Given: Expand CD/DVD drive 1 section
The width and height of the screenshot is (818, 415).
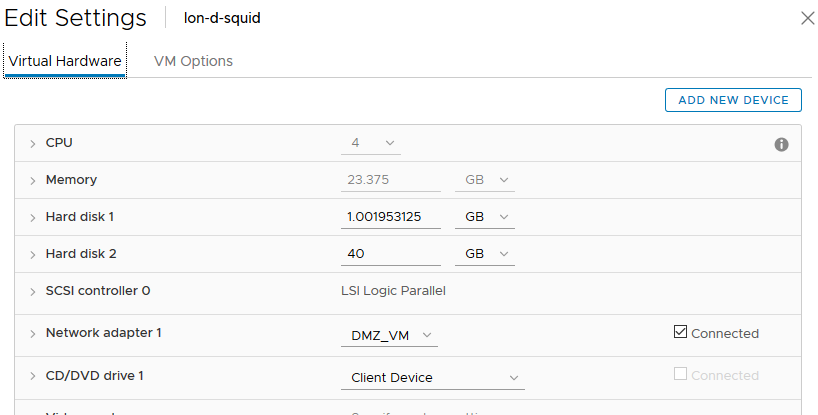Looking at the screenshot, I should point(33,377).
